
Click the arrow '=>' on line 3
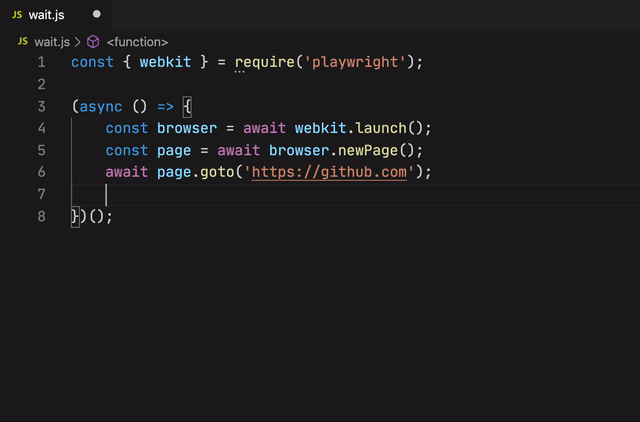(x=165, y=107)
